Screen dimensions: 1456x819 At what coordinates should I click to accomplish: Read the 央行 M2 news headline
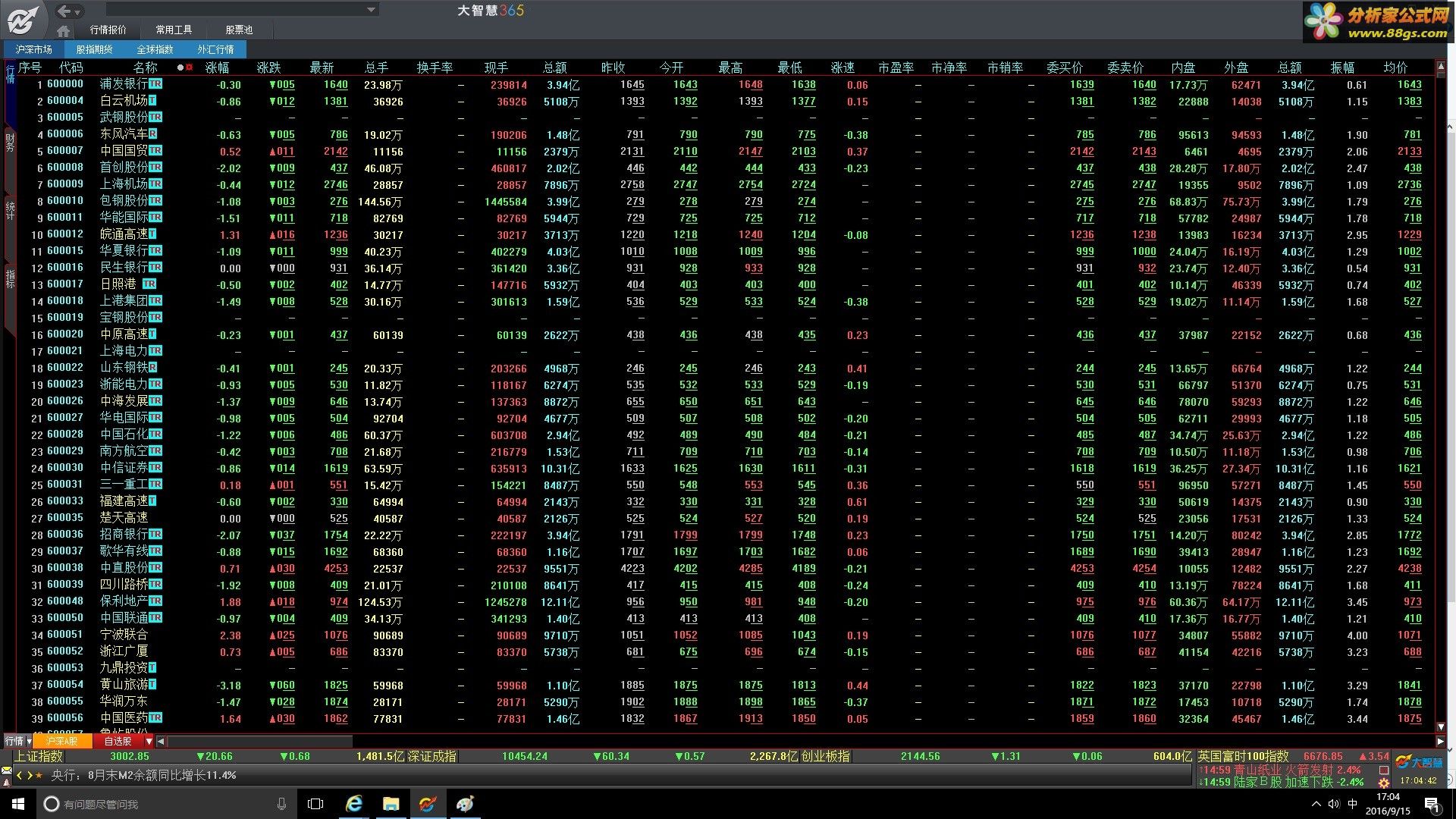point(143,775)
